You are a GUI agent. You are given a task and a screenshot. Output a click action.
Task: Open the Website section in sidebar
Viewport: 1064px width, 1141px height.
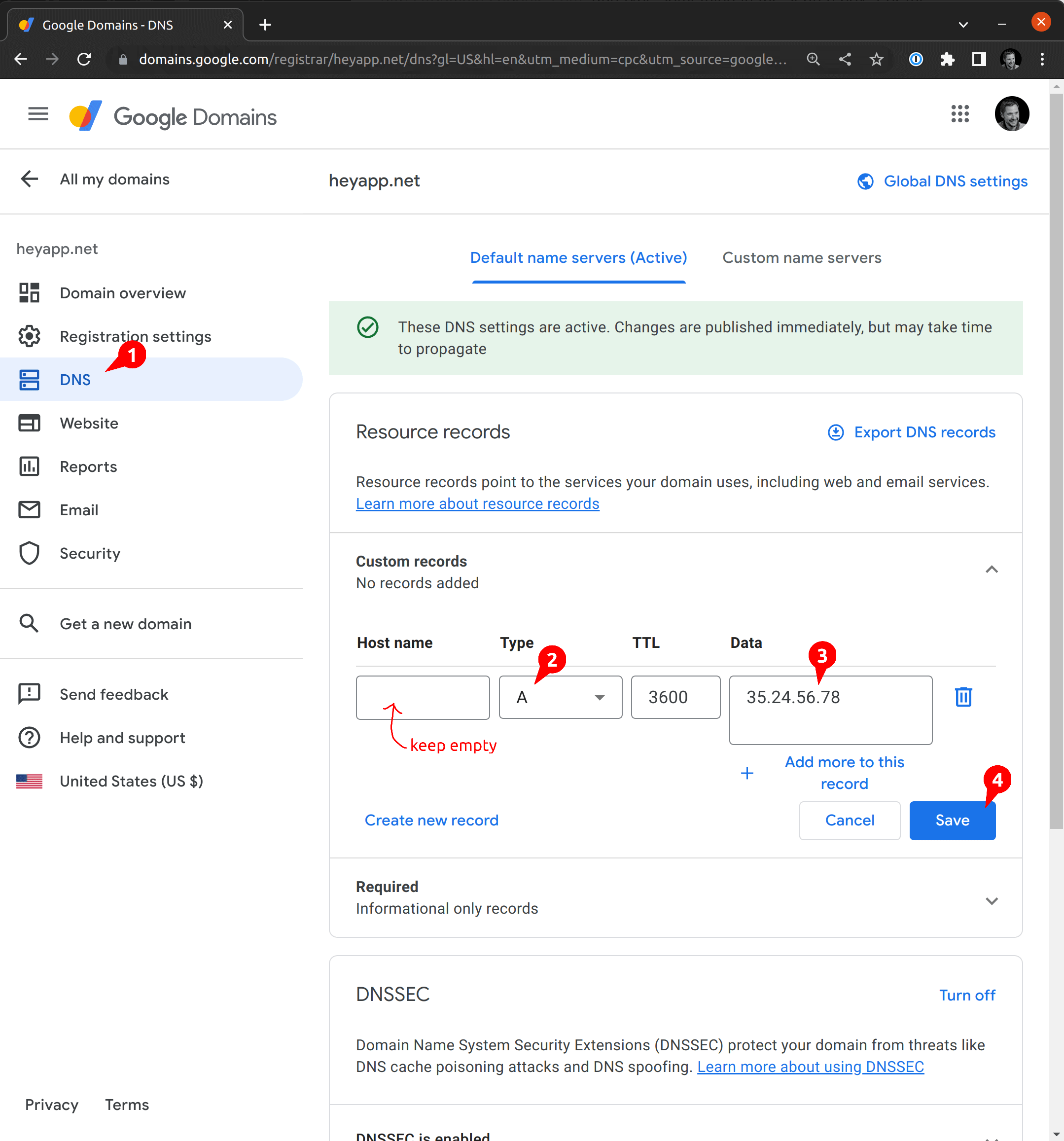89,423
